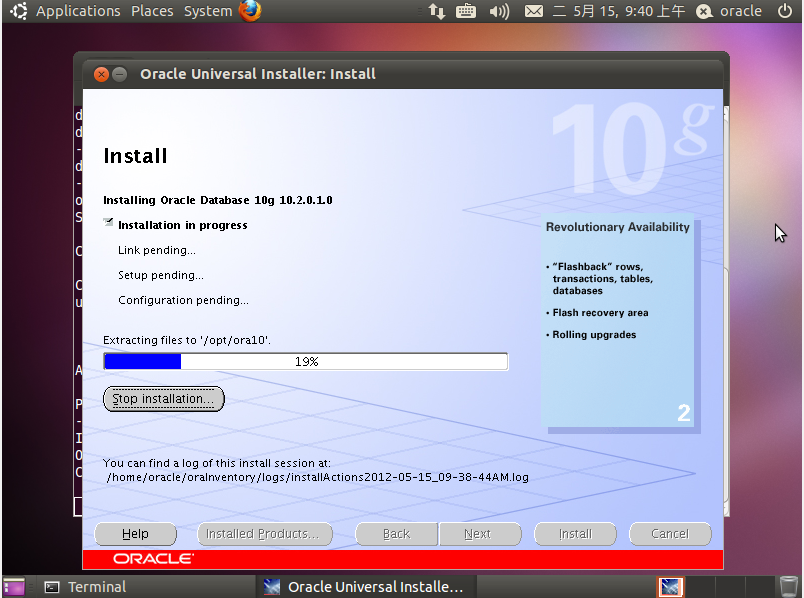Open the Places menu
This screenshot has height=598, width=804.
point(152,11)
